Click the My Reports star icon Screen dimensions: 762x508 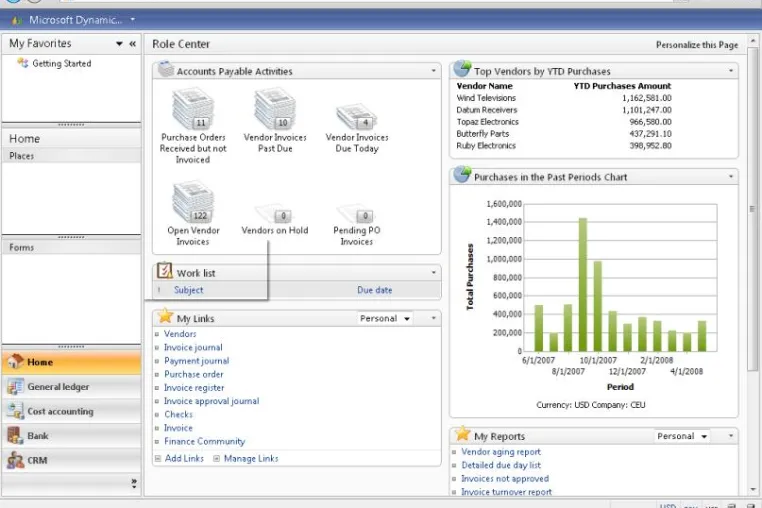click(462, 434)
